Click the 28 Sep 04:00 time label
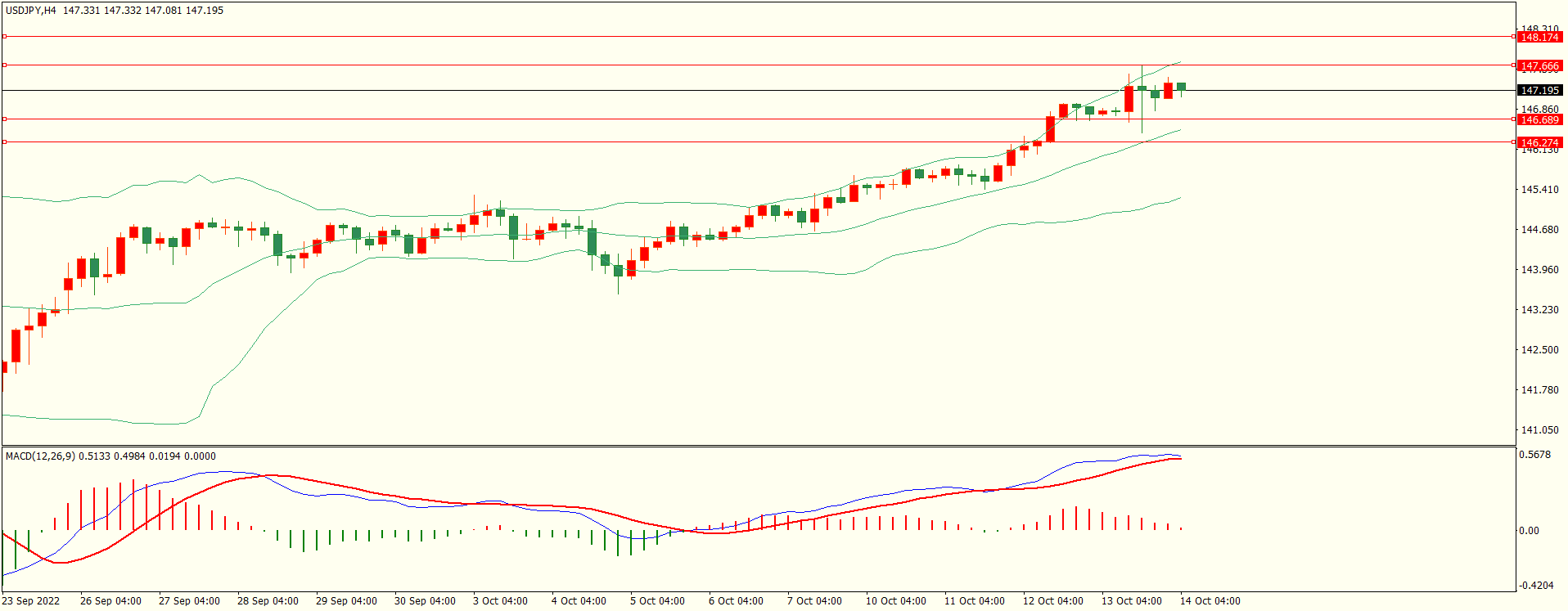The height and width of the screenshot is (611, 1568). click(x=268, y=600)
